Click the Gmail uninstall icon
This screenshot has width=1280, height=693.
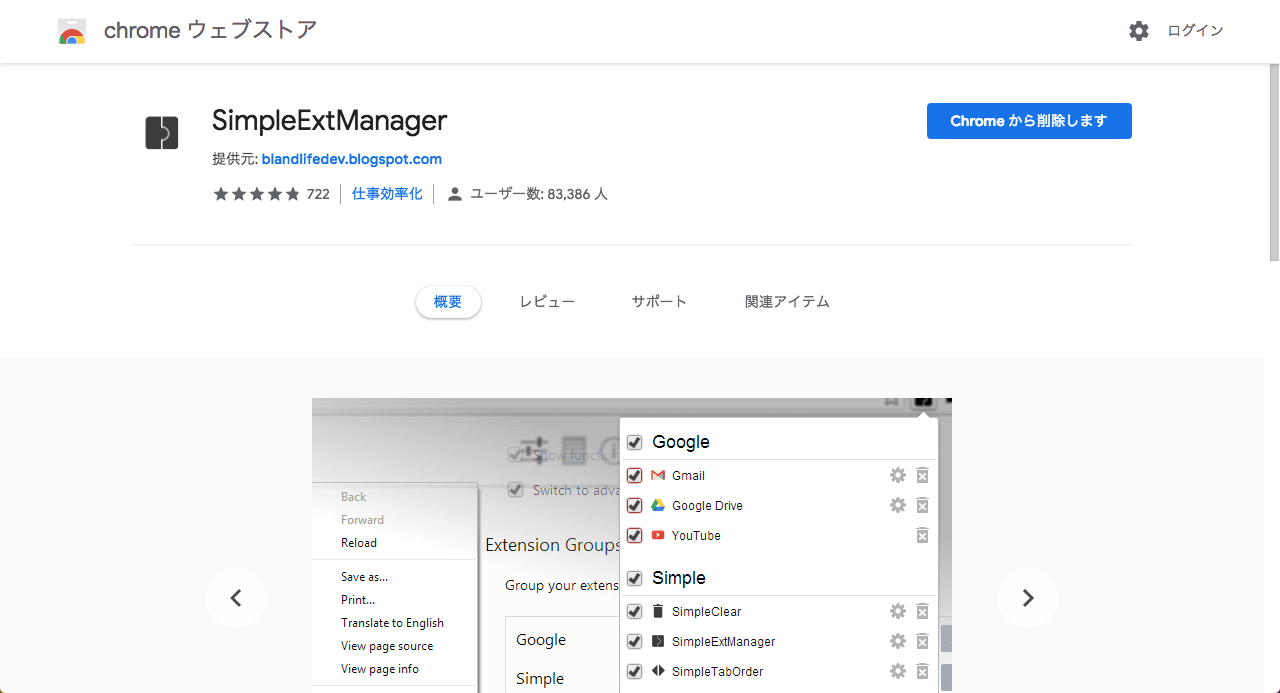coord(923,476)
